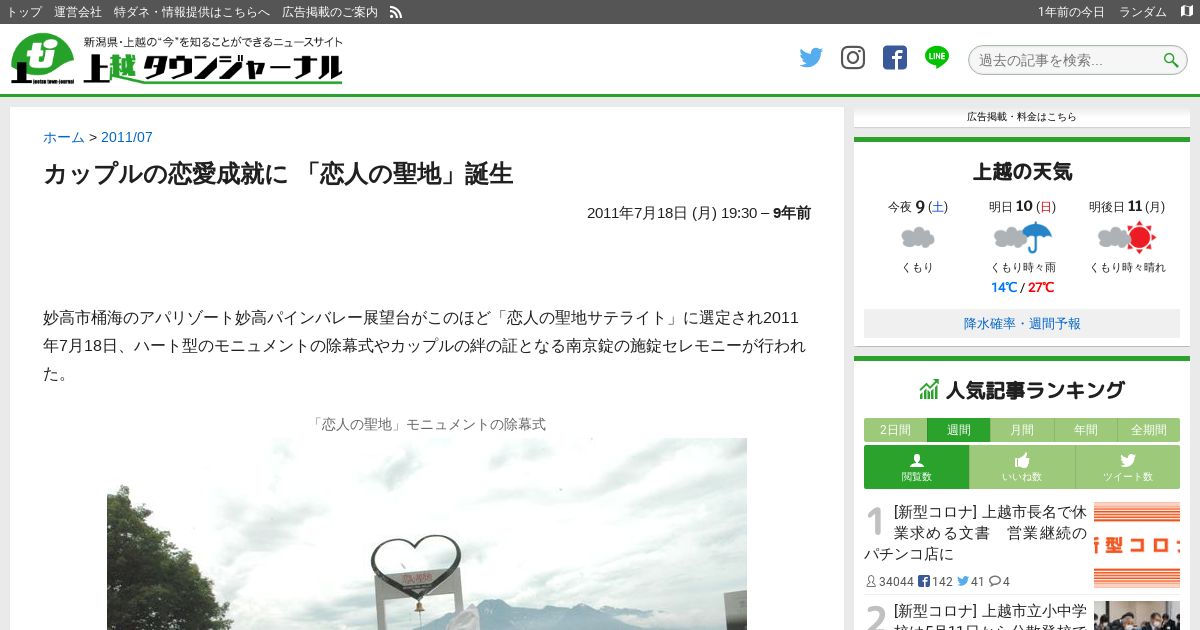The image size is (1200, 630).
Task: Click the 上越の天気 heading
Action: 1022,172
